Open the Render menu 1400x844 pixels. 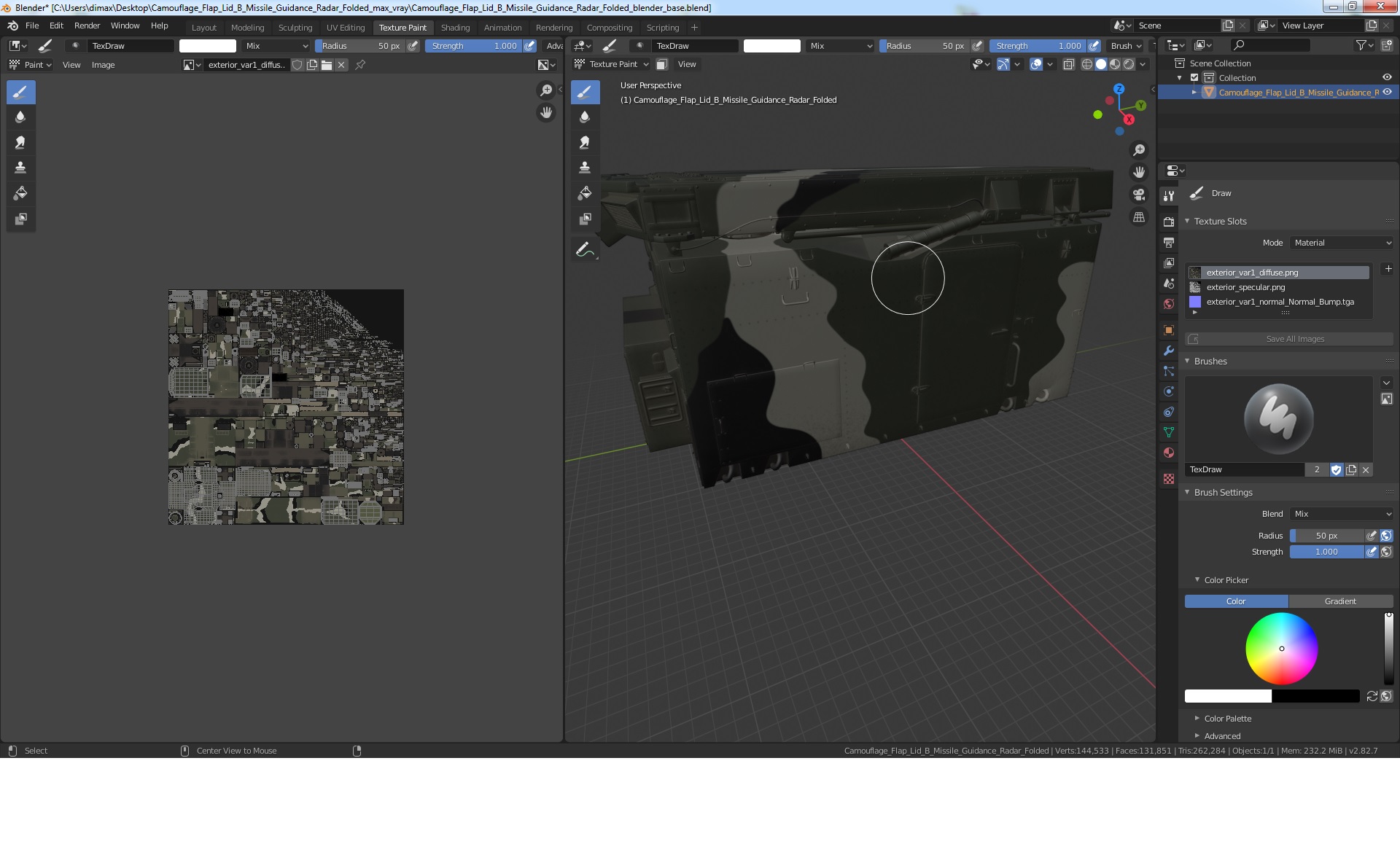[x=87, y=26]
